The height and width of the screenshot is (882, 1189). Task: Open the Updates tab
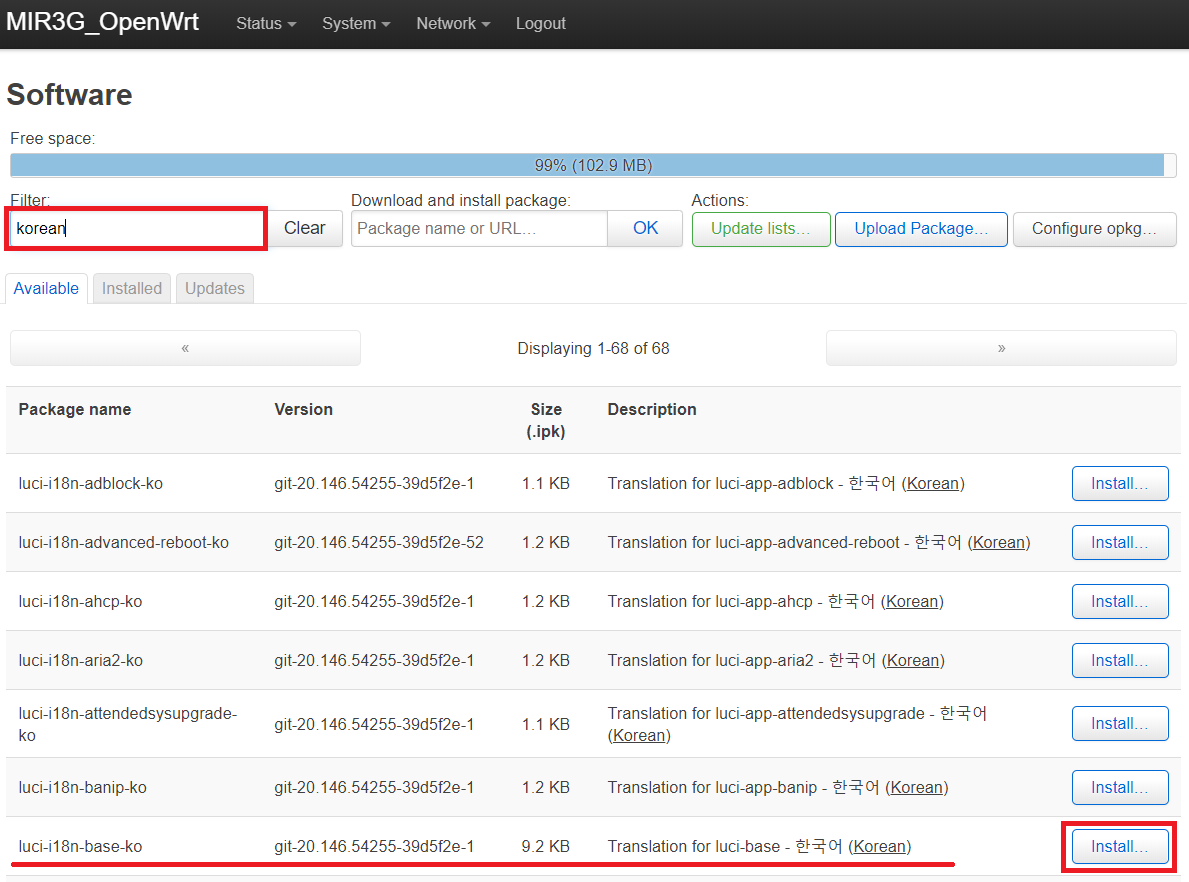tap(214, 288)
